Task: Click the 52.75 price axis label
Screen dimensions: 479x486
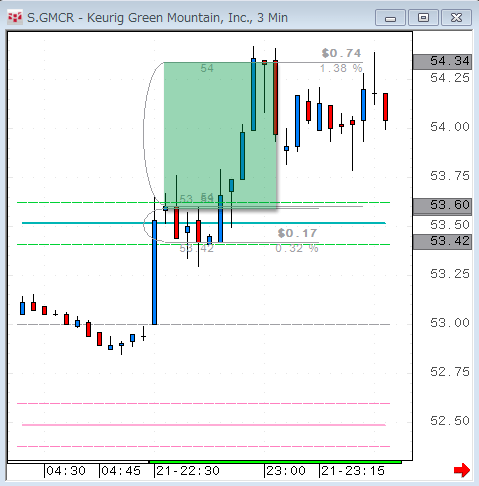Action: (x=450, y=372)
